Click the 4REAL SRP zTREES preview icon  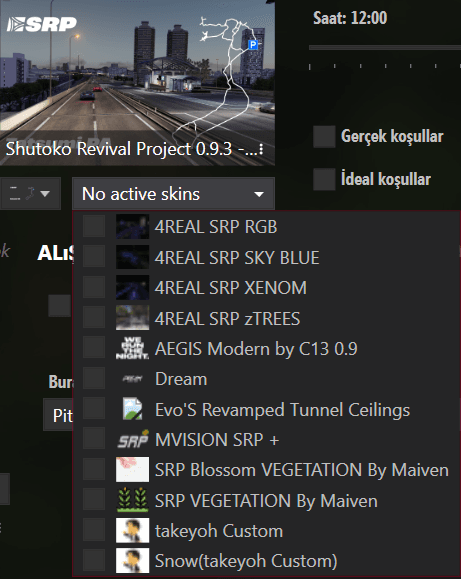coord(132,318)
